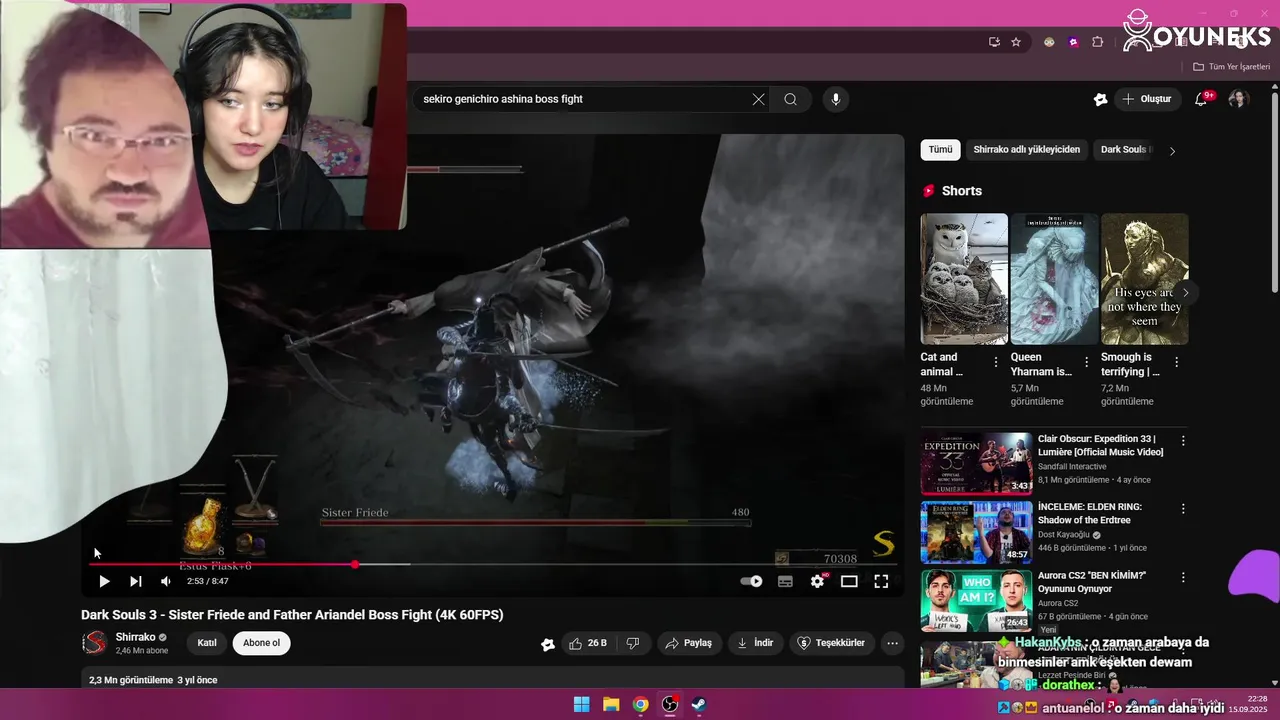Open options menu for Aurora CS2 video
1280x720 pixels.
[x=1183, y=577]
